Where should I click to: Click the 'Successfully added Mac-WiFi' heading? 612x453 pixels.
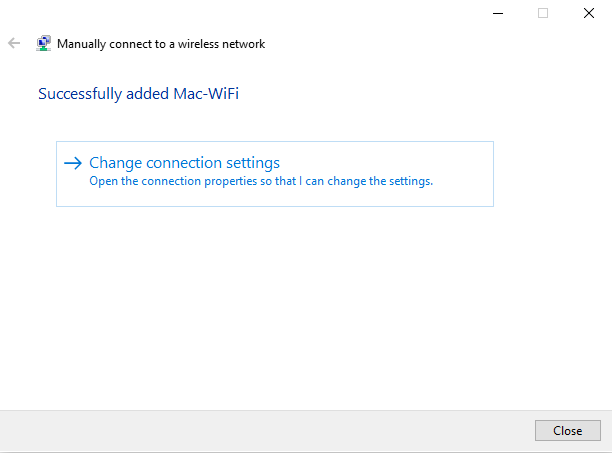coord(139,95)
